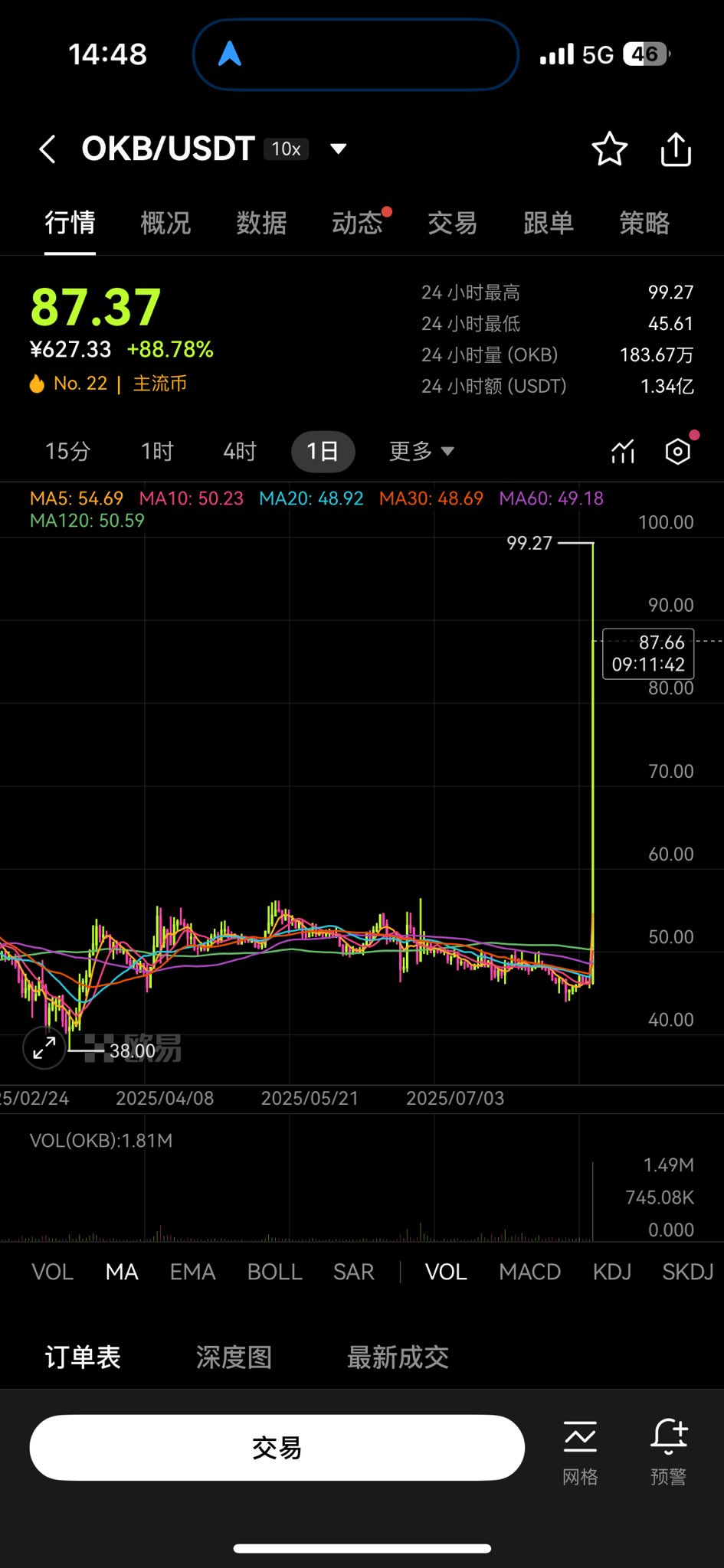This screenshot has width=724, height=1568.
Task: Open chart indicators icon
Action: click(x=623, y=452)
